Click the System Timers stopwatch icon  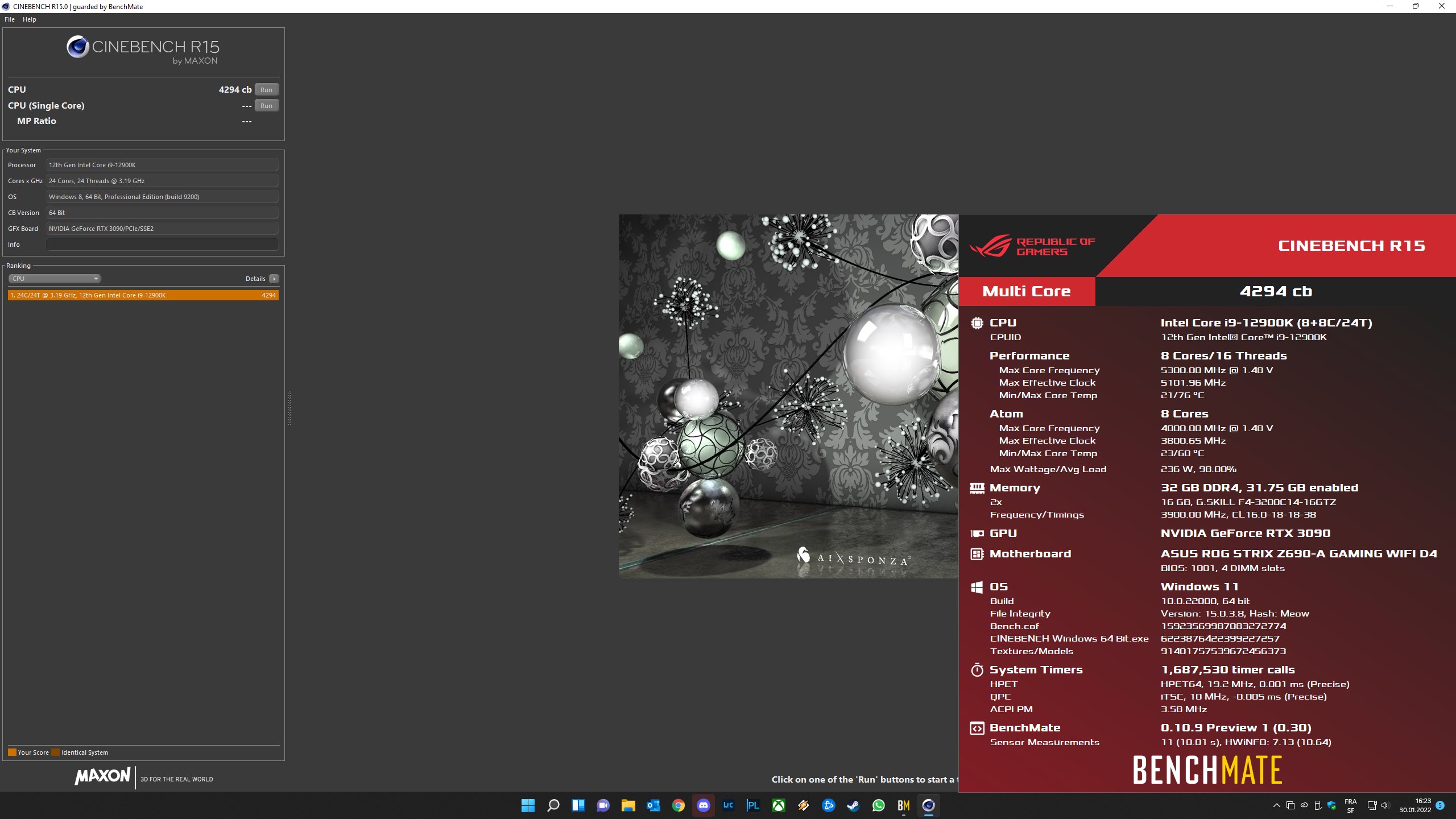click(x=977, y=670)
